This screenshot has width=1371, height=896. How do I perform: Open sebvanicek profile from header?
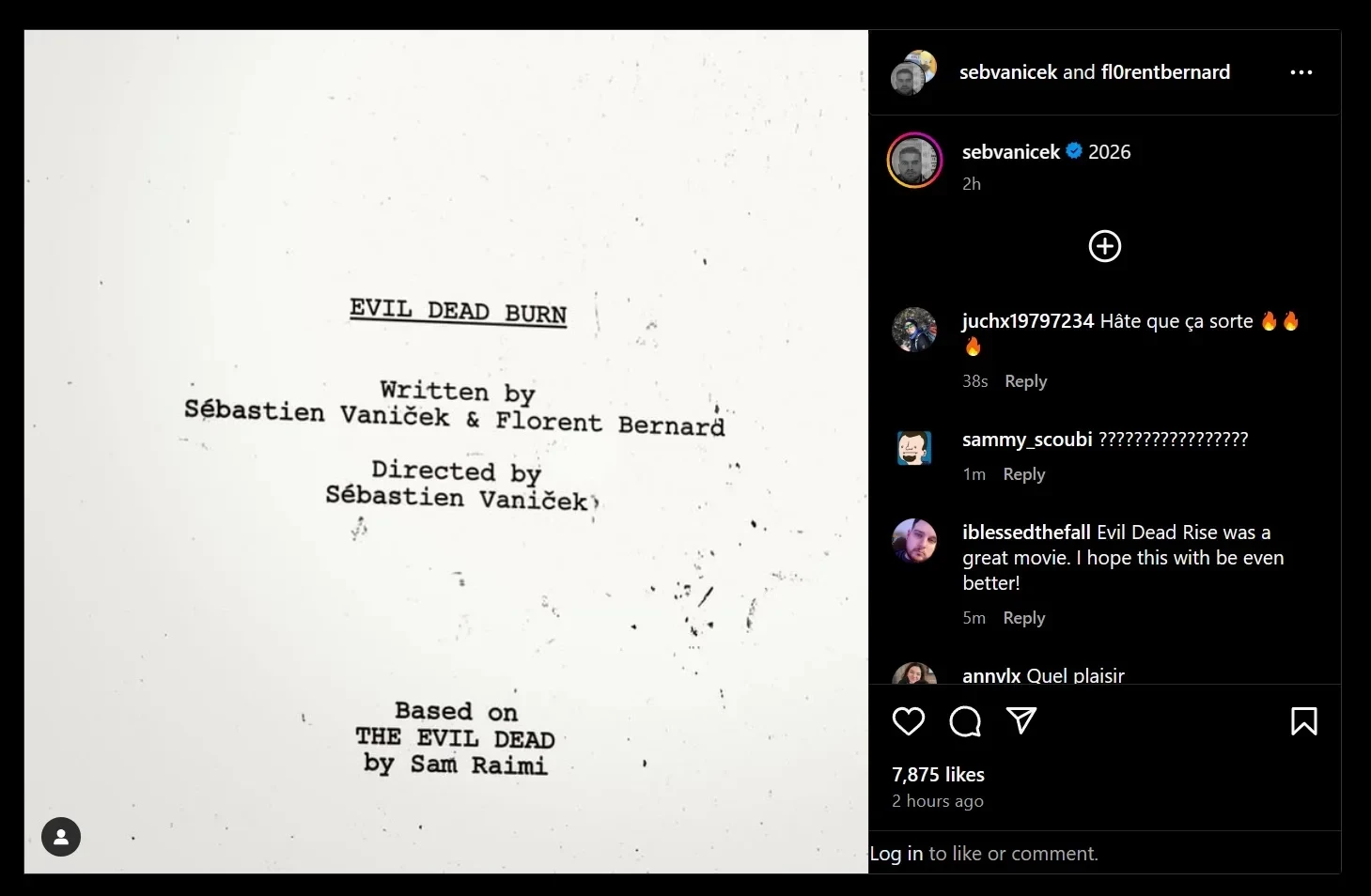click(x=1008, y=72)
